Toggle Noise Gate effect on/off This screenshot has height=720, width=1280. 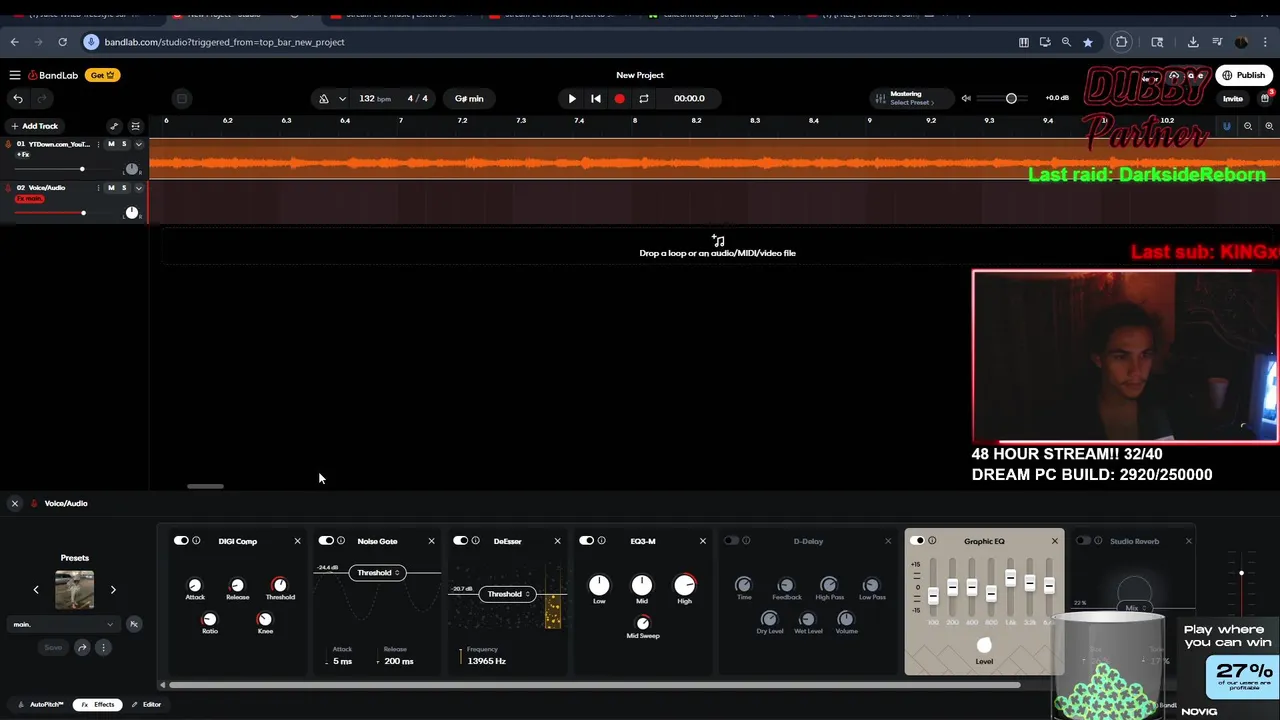[326, 541]
